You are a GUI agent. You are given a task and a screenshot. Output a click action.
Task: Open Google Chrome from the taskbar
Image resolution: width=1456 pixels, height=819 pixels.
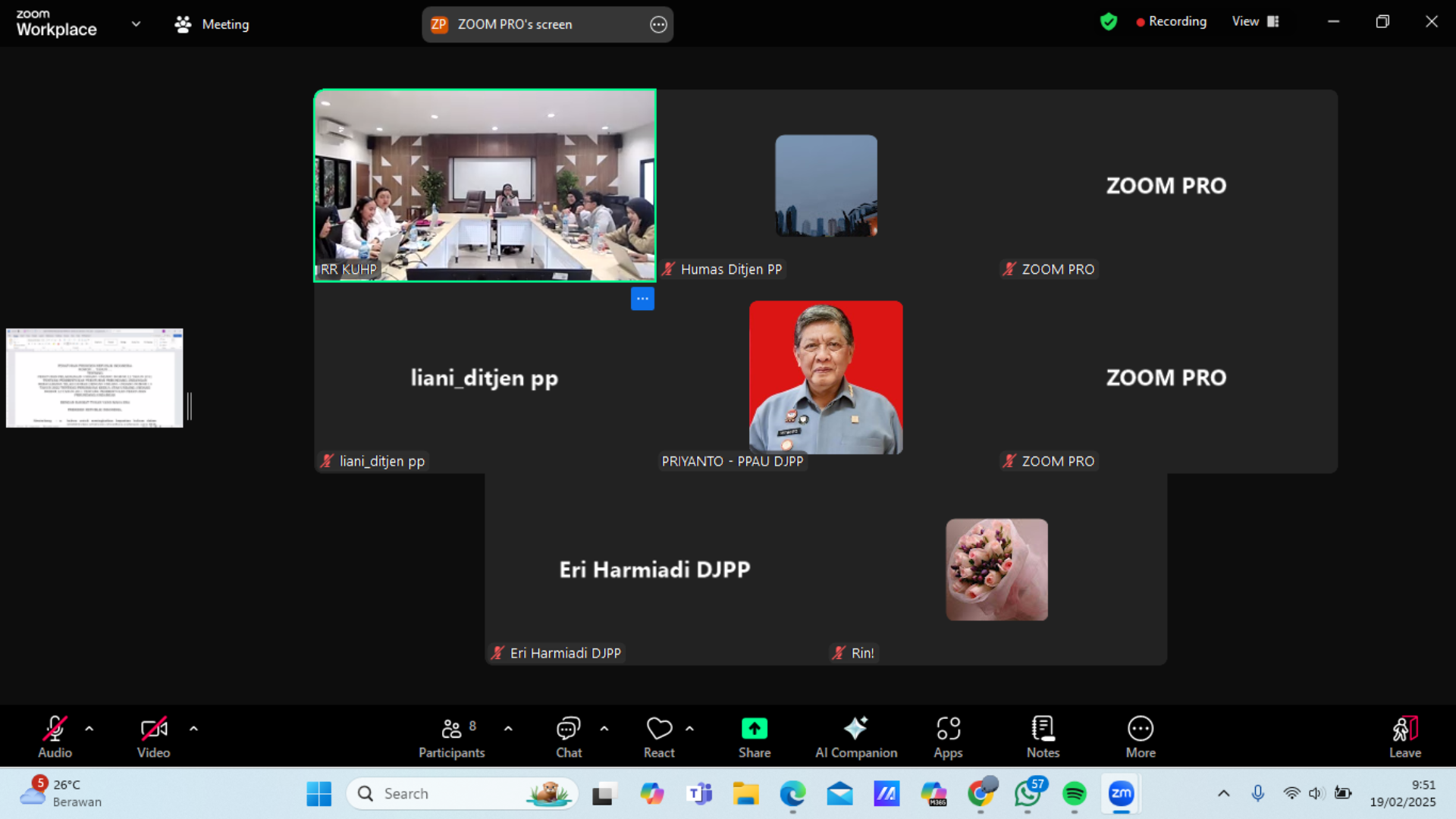point(981,794)
